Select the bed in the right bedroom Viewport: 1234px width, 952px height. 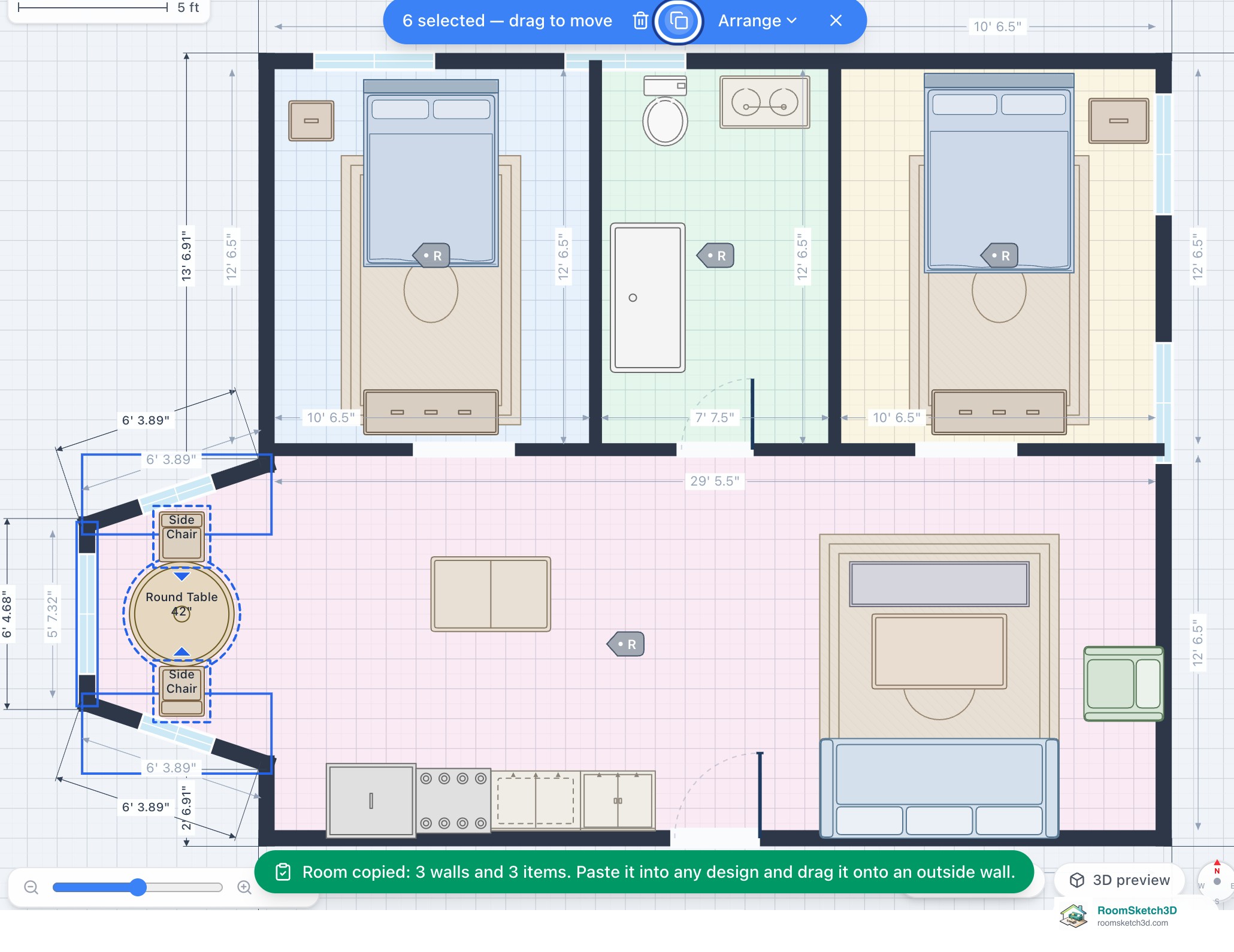click(x=999, y=173)
